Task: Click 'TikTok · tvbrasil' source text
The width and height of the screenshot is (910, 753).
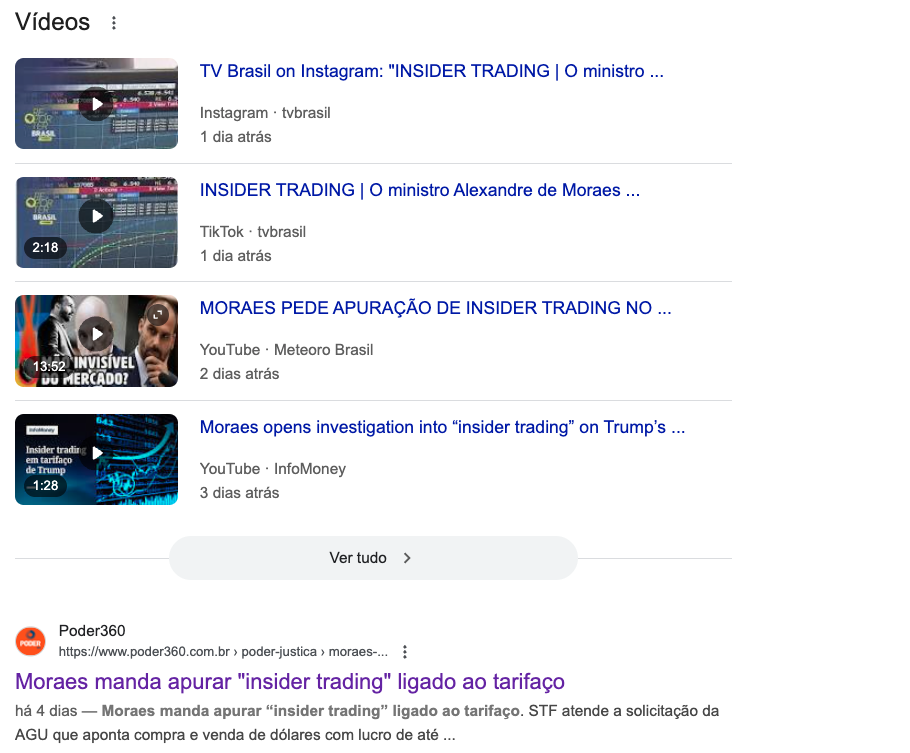Action: coord(252,232)
